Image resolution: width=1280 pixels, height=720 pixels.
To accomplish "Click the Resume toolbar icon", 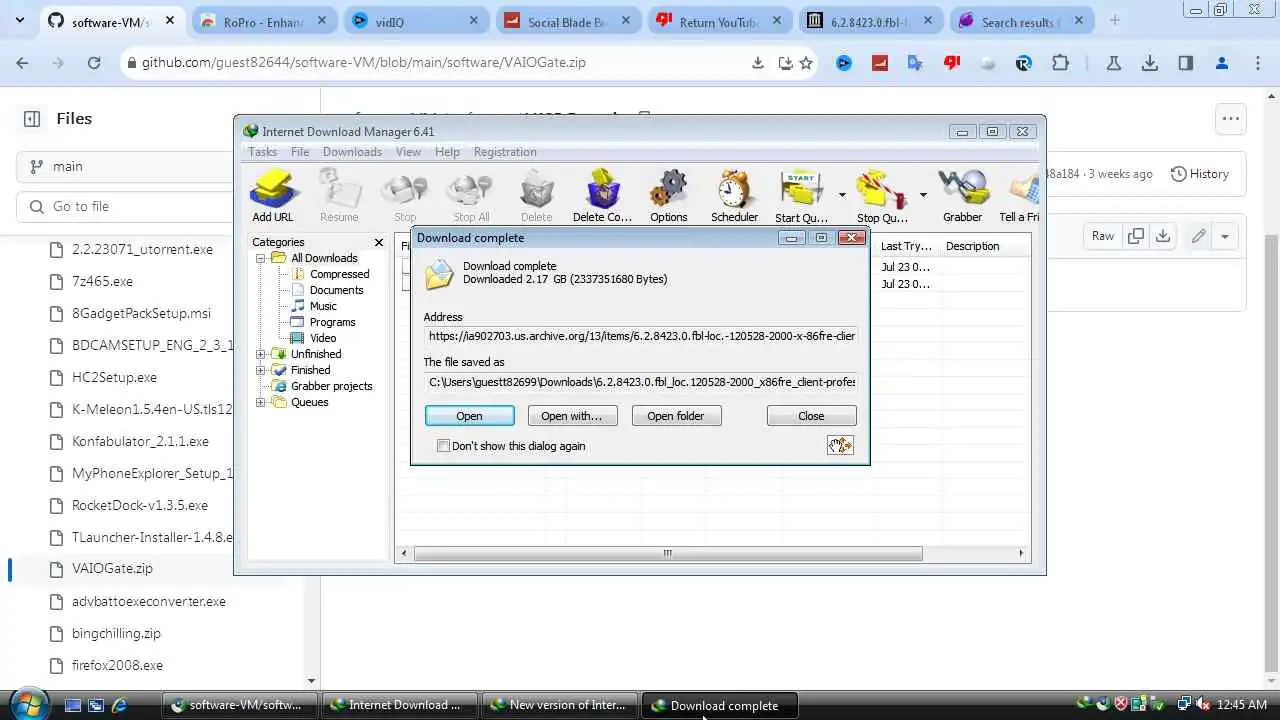I will 339,196.
